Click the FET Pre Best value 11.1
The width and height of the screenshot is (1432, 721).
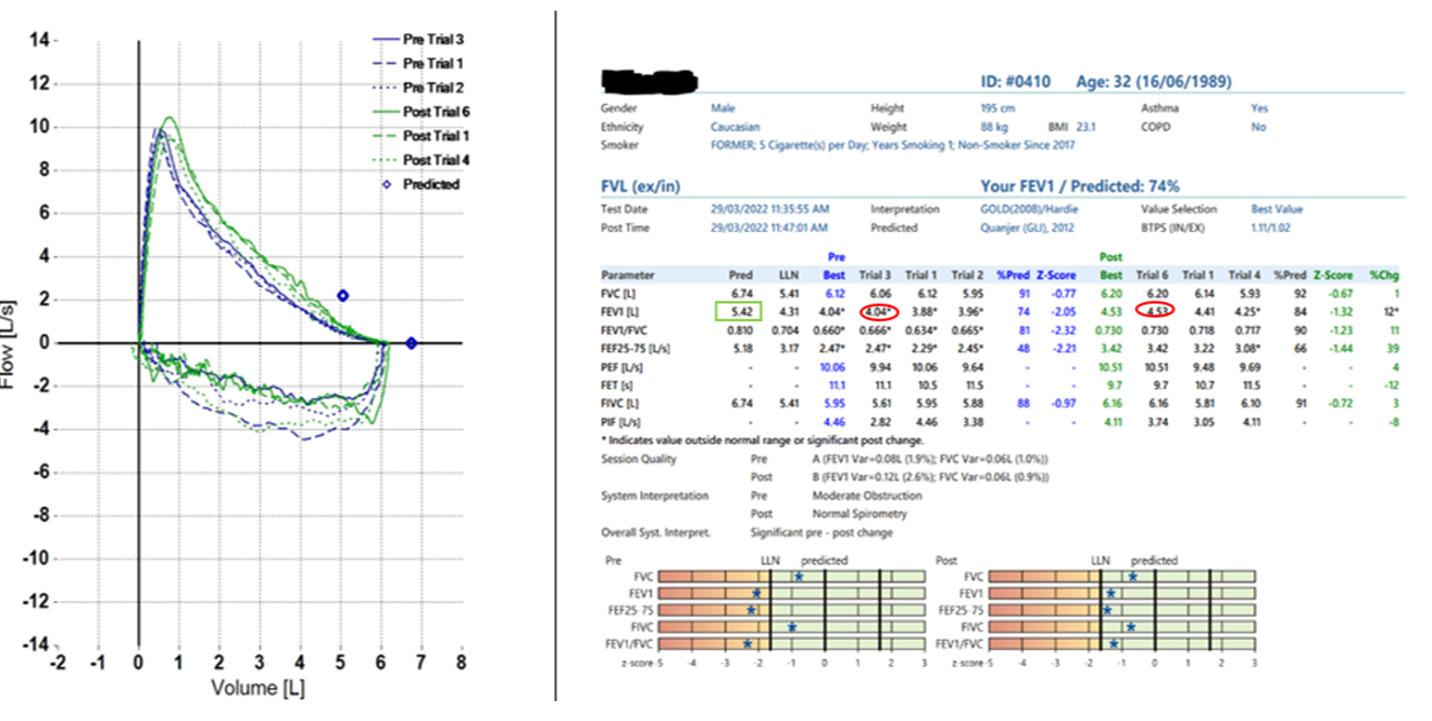(836, 384)
